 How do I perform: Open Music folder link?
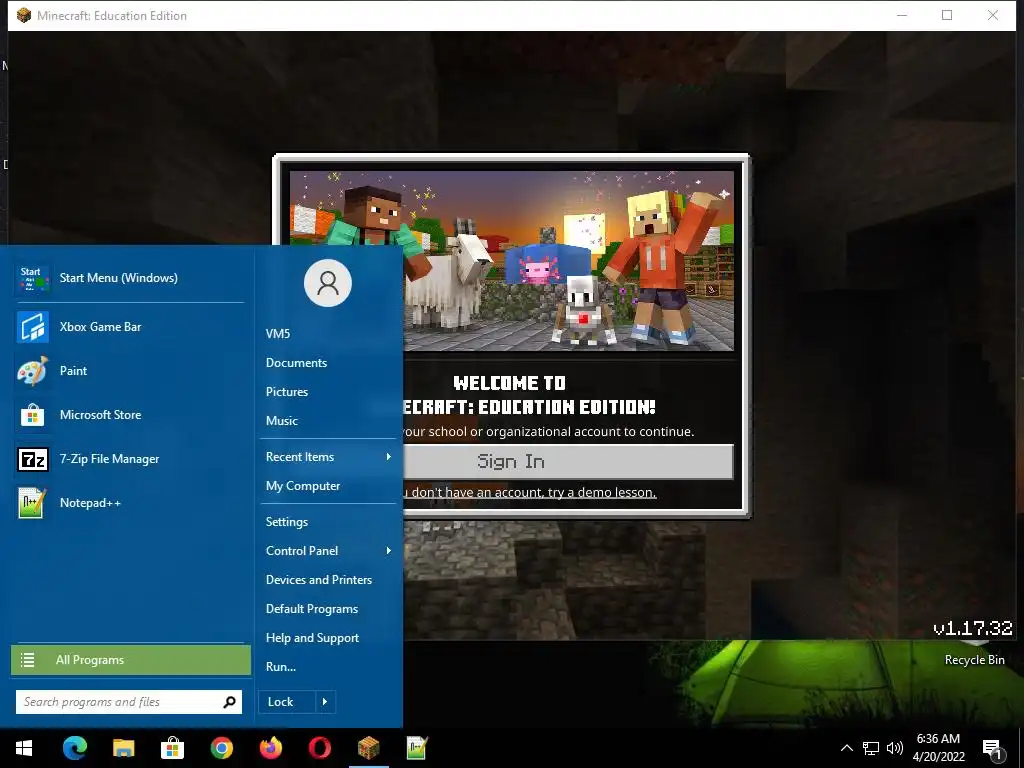pyautogui.click(x=281, y=421)
